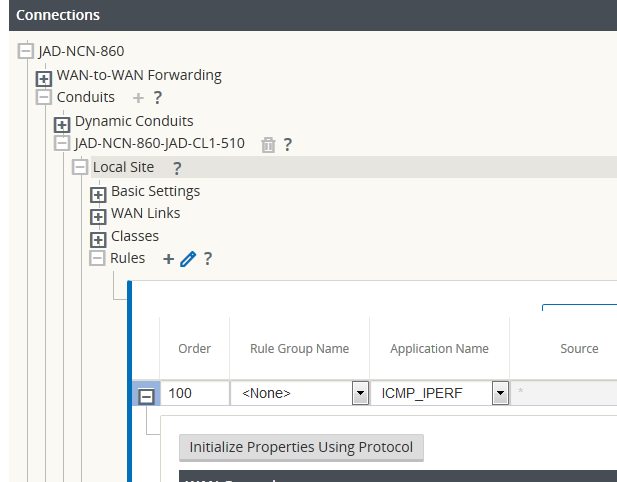
Task: Collapse the JAD-NCN-860 root node
Action: pyautogui.click(x=26, y=52)
